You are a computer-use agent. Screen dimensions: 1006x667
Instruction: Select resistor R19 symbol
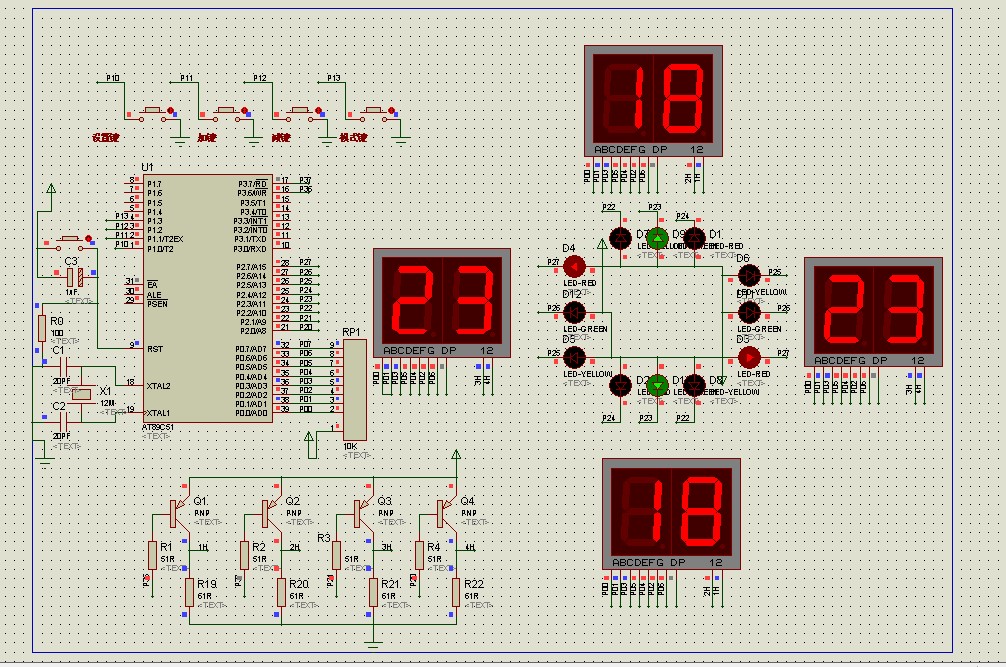click(x=189, y=593)
